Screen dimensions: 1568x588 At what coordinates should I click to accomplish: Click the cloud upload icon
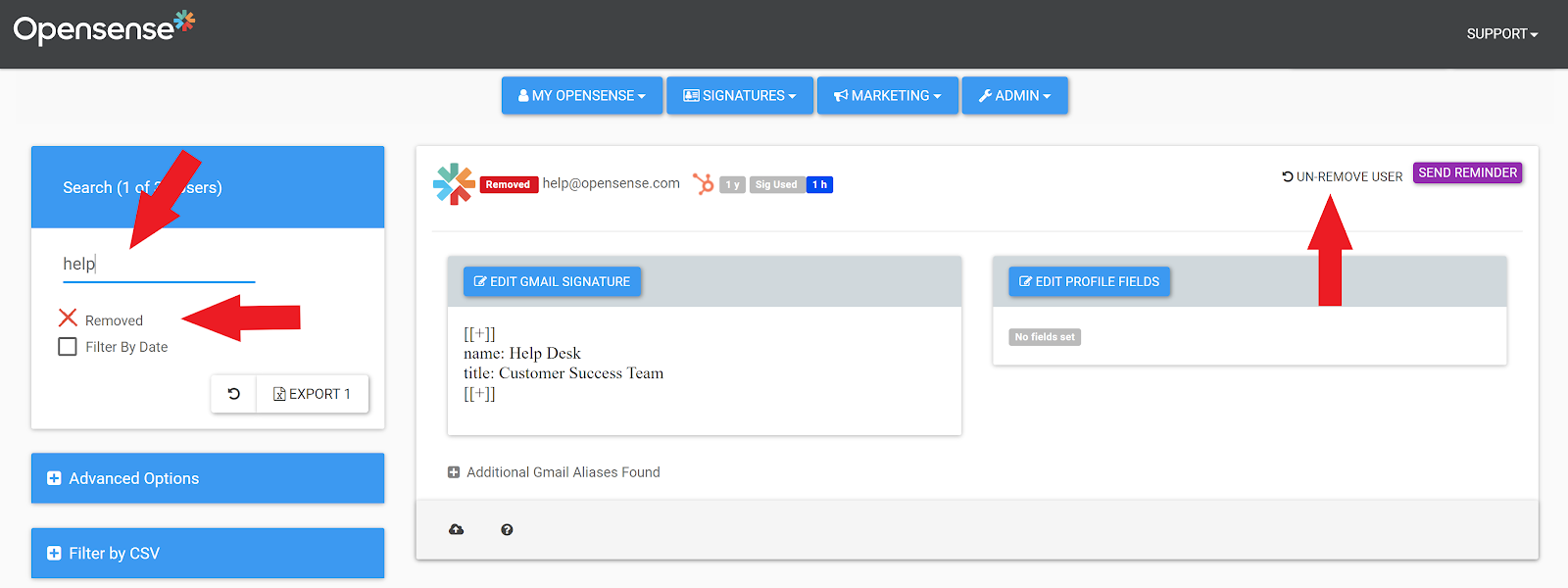point(457,529)
